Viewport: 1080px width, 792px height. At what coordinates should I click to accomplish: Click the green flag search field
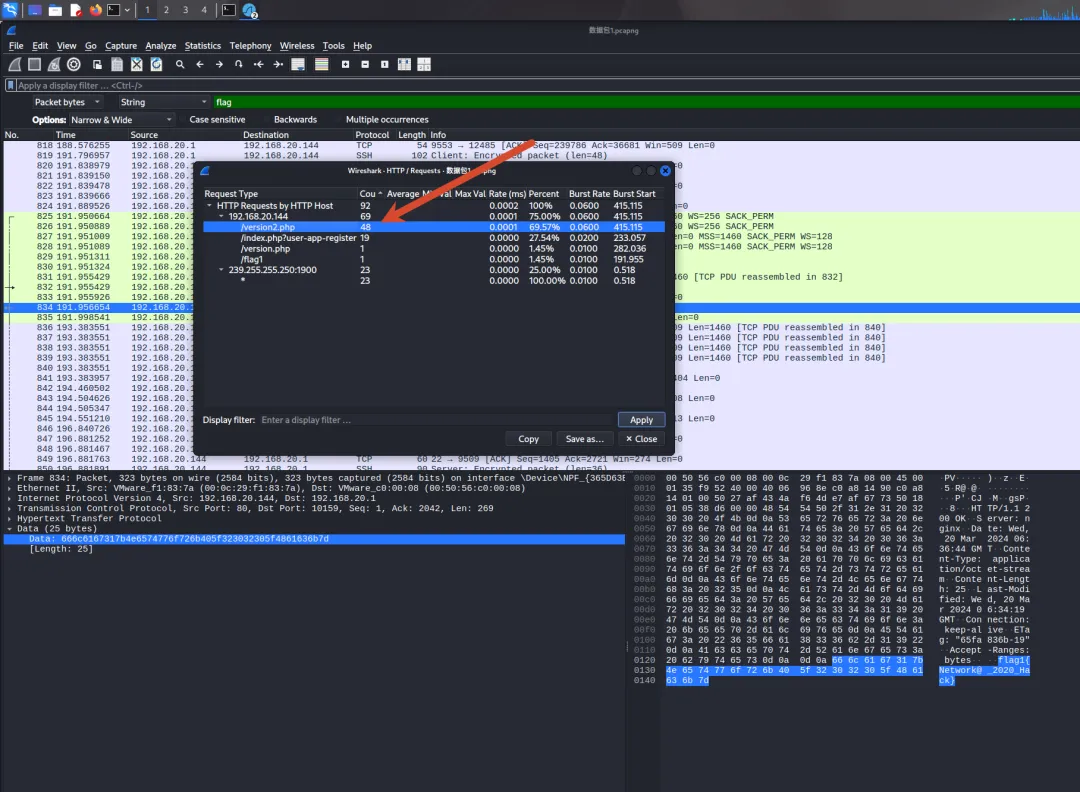(646, 102)
